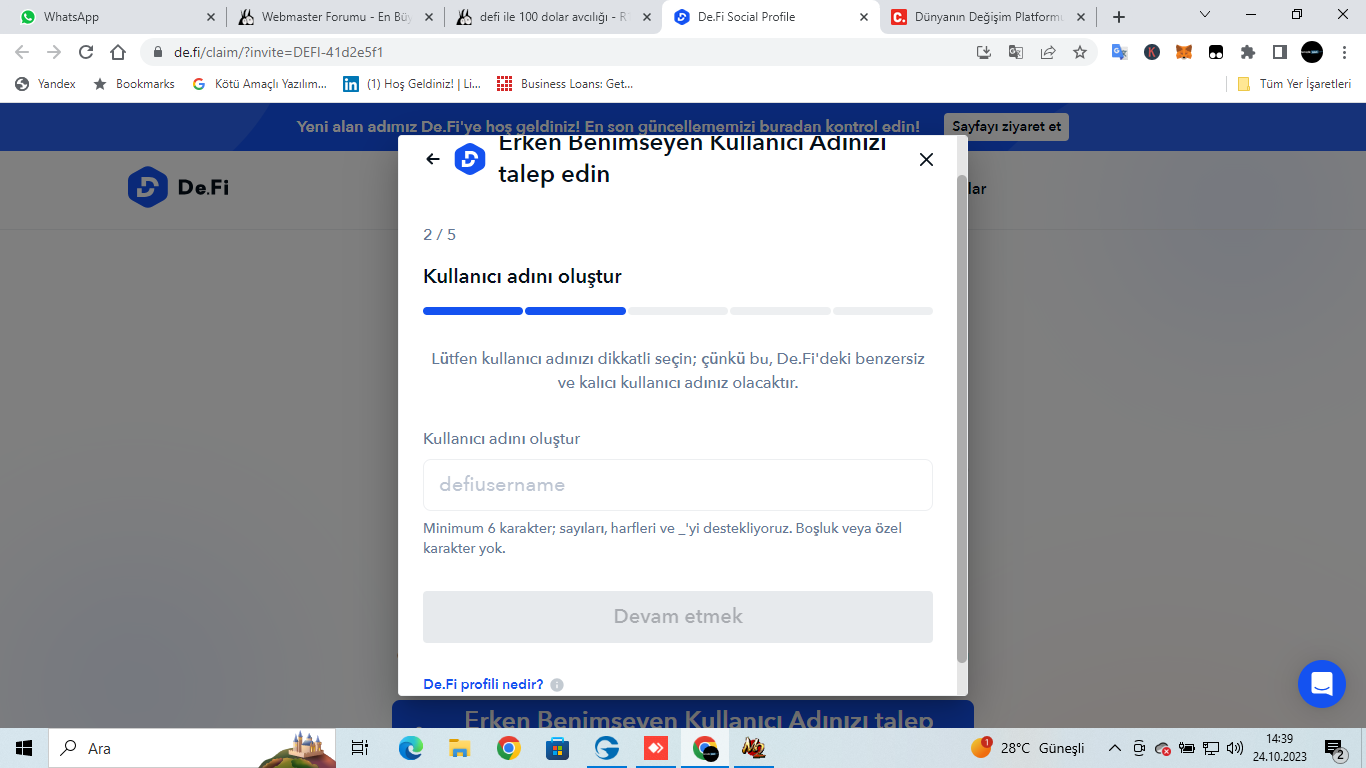Screen dimensions: 1366x768
Task: Translate this page with the address bar icon
Action: point(1015,52)
